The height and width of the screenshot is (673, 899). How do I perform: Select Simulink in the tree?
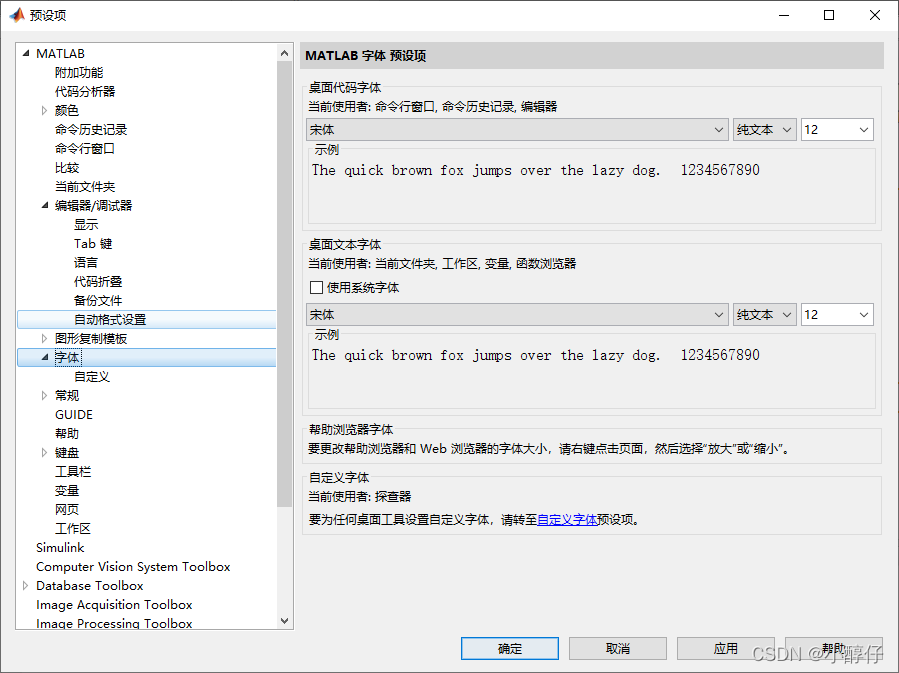(x=60, y=547)
